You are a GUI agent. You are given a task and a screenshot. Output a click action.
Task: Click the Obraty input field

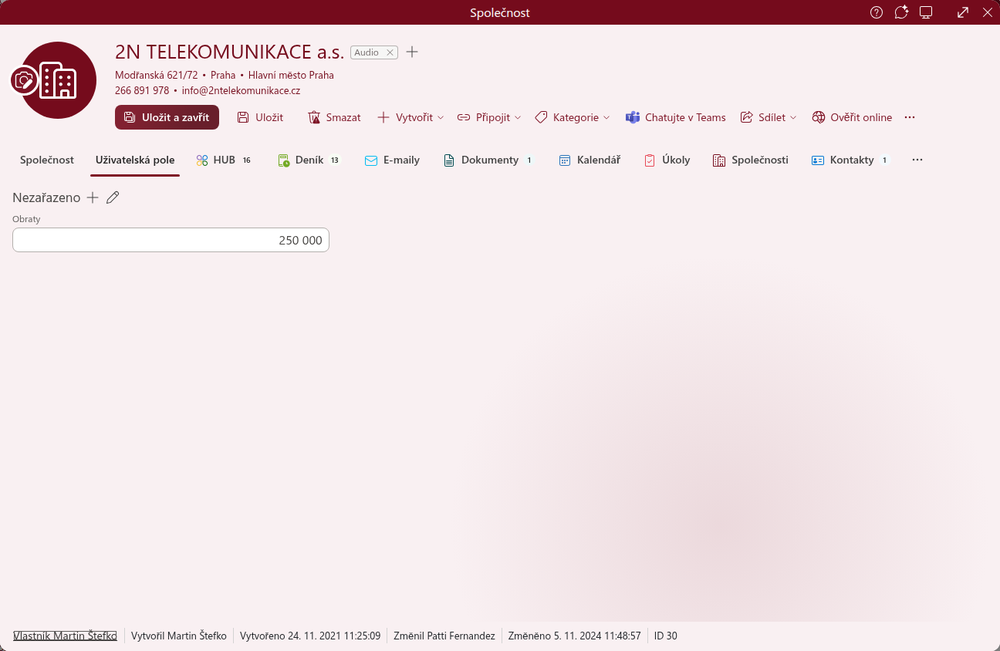coord(171,240)
